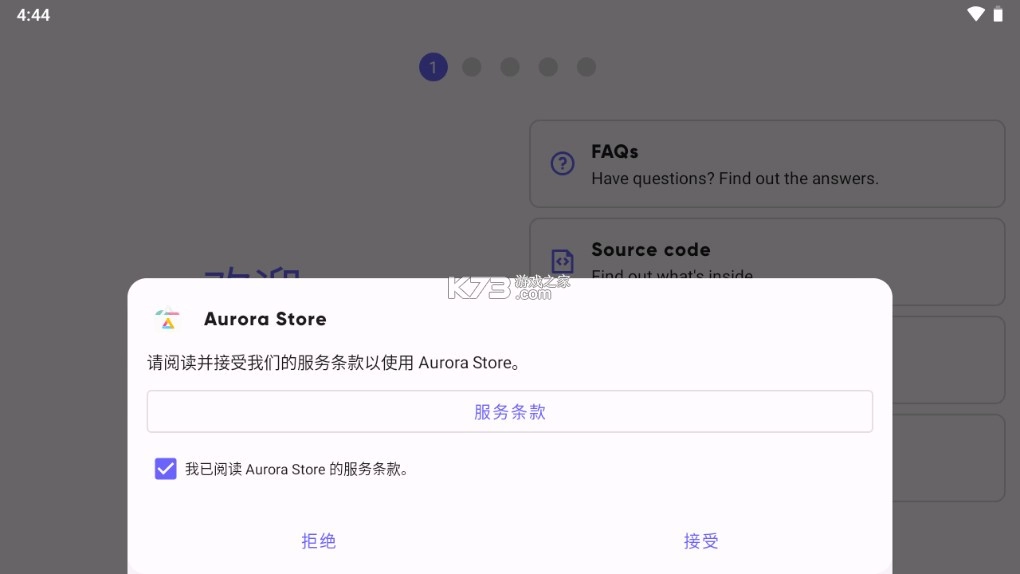
Task: Tap the 我已阅读 Aurora Store checkbox label
Action: pyautogui.click(x=297, y=469)
